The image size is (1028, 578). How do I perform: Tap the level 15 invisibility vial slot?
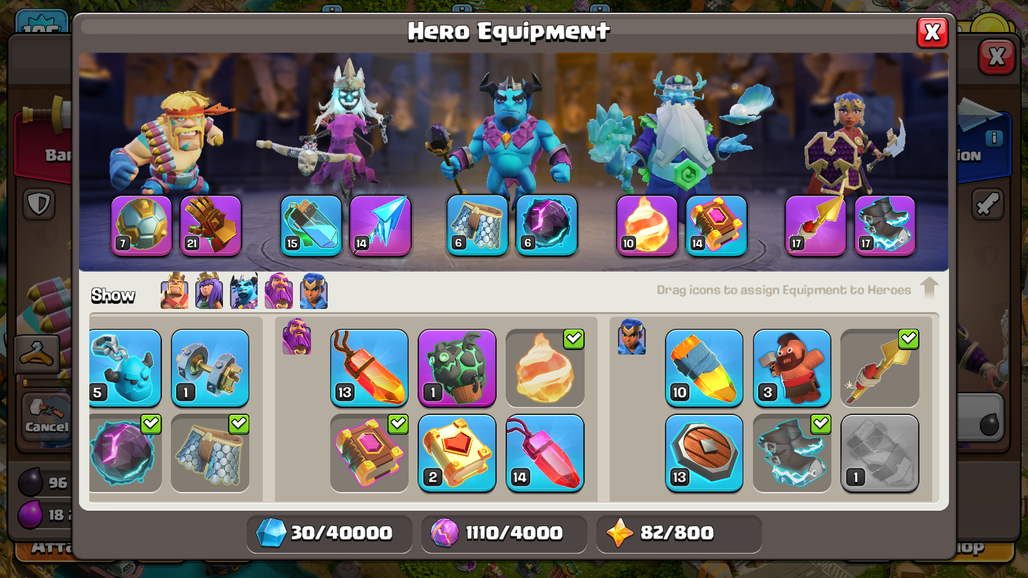[311, 226]
